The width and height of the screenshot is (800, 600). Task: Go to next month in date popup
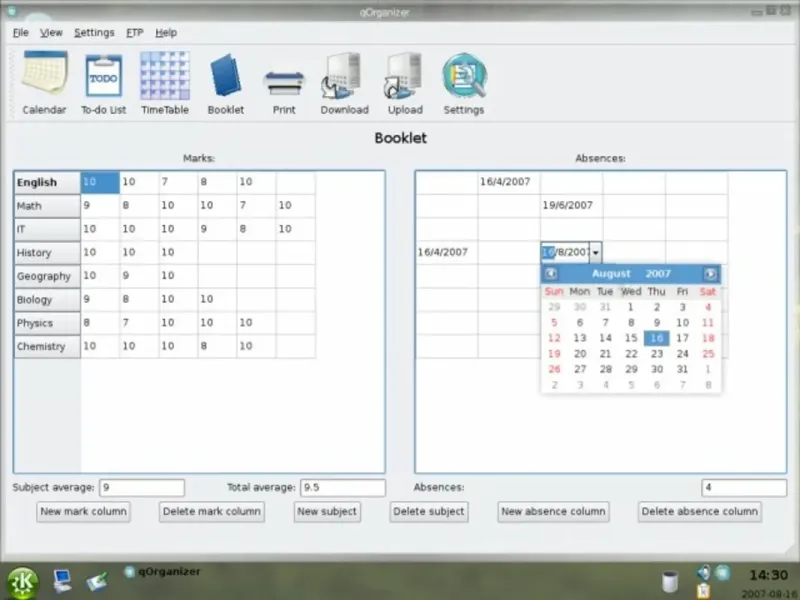coord(710,274)
